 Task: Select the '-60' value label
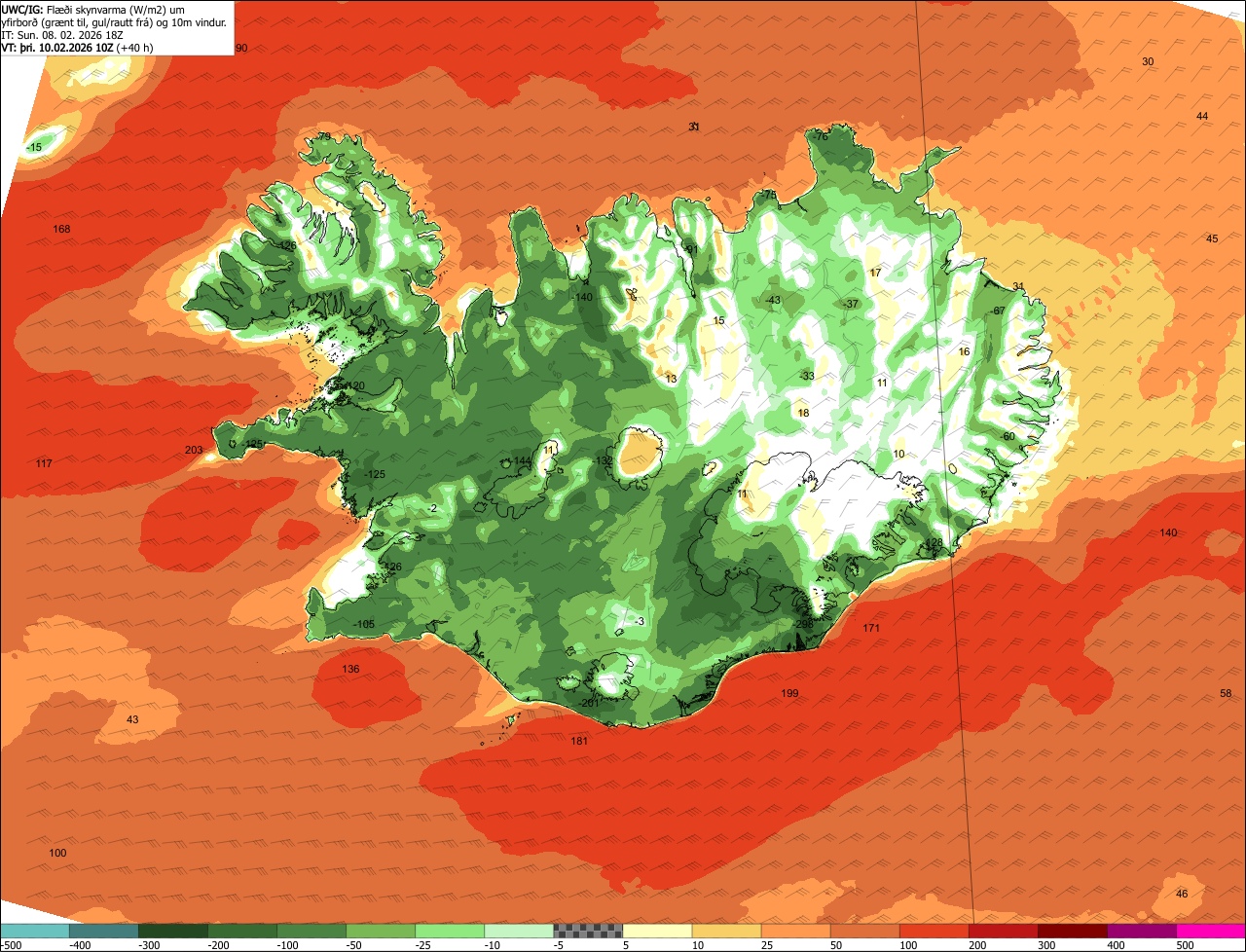click(x=1007, y=436)
